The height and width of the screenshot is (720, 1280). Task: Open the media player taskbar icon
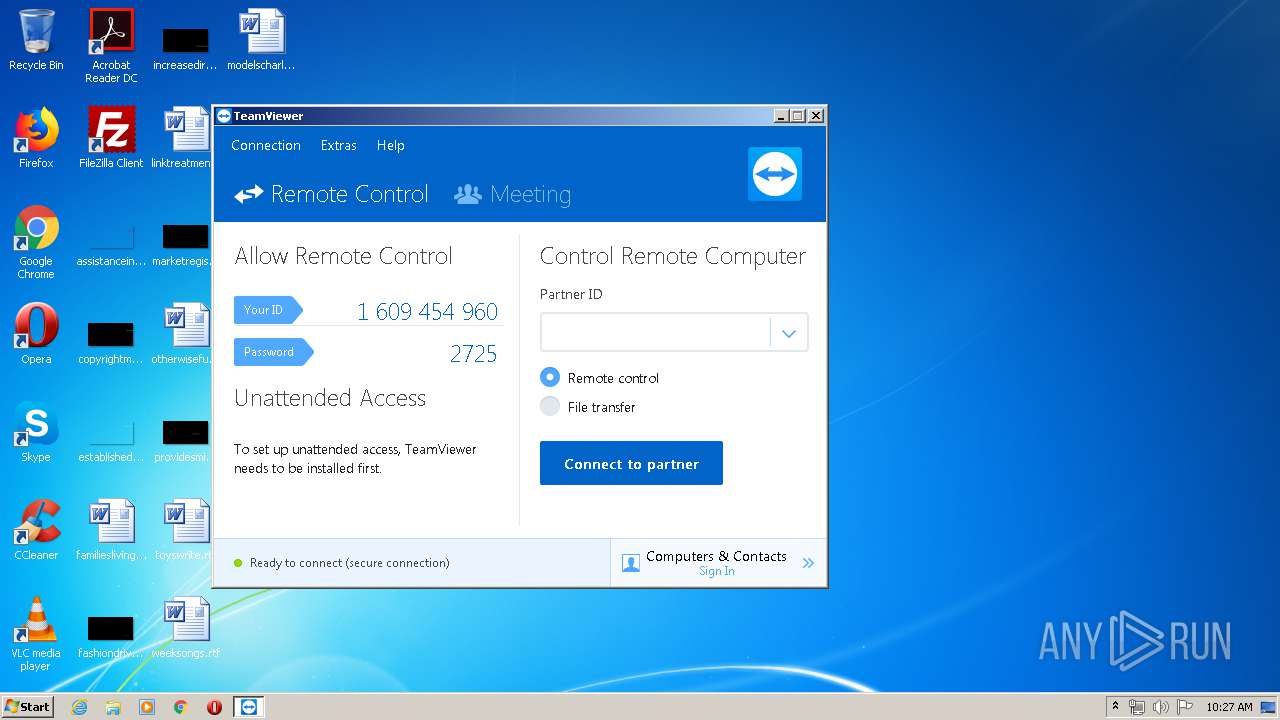click(x=147, y=706)
